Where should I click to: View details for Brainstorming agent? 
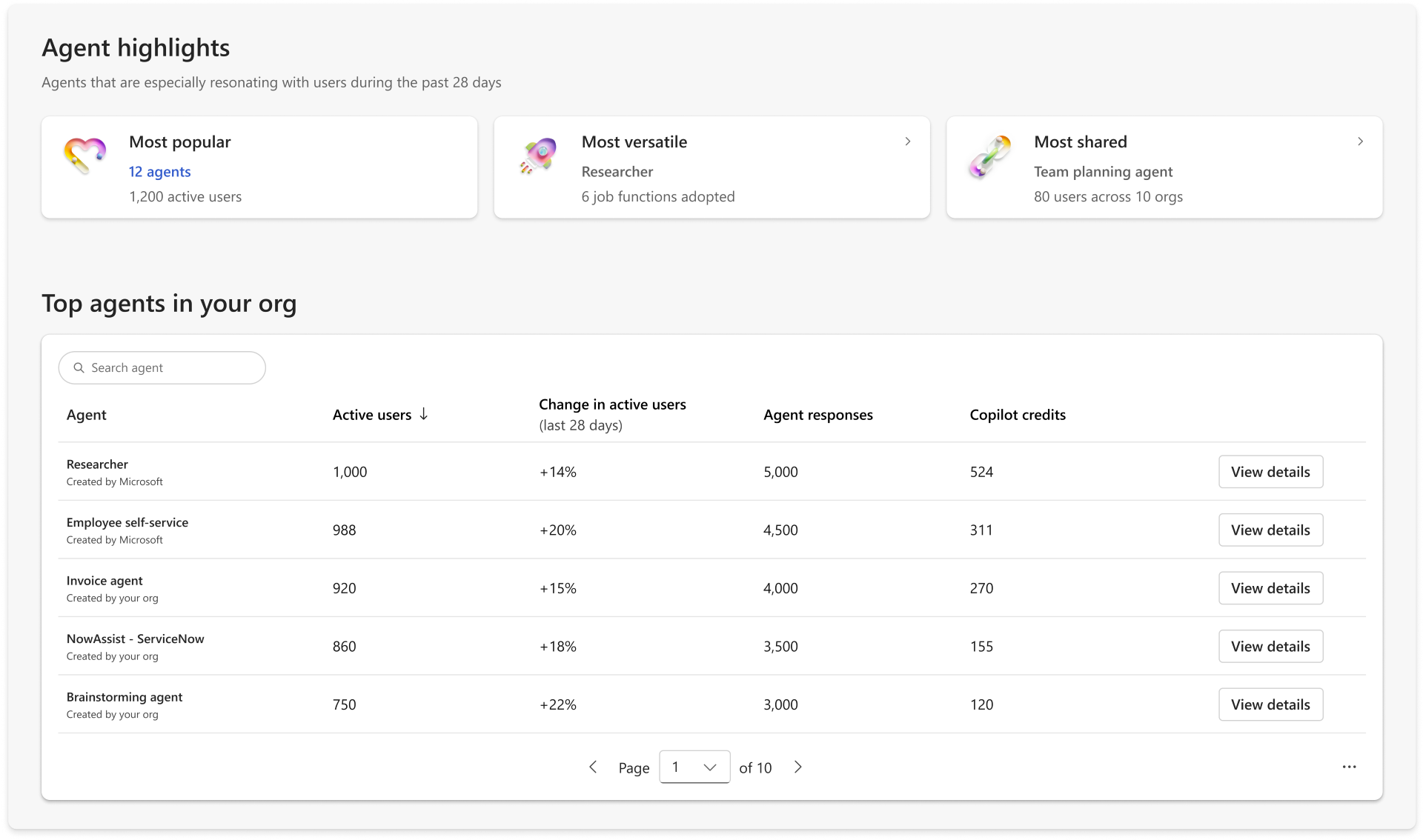pyautogui.click(x=1270, y=704)
